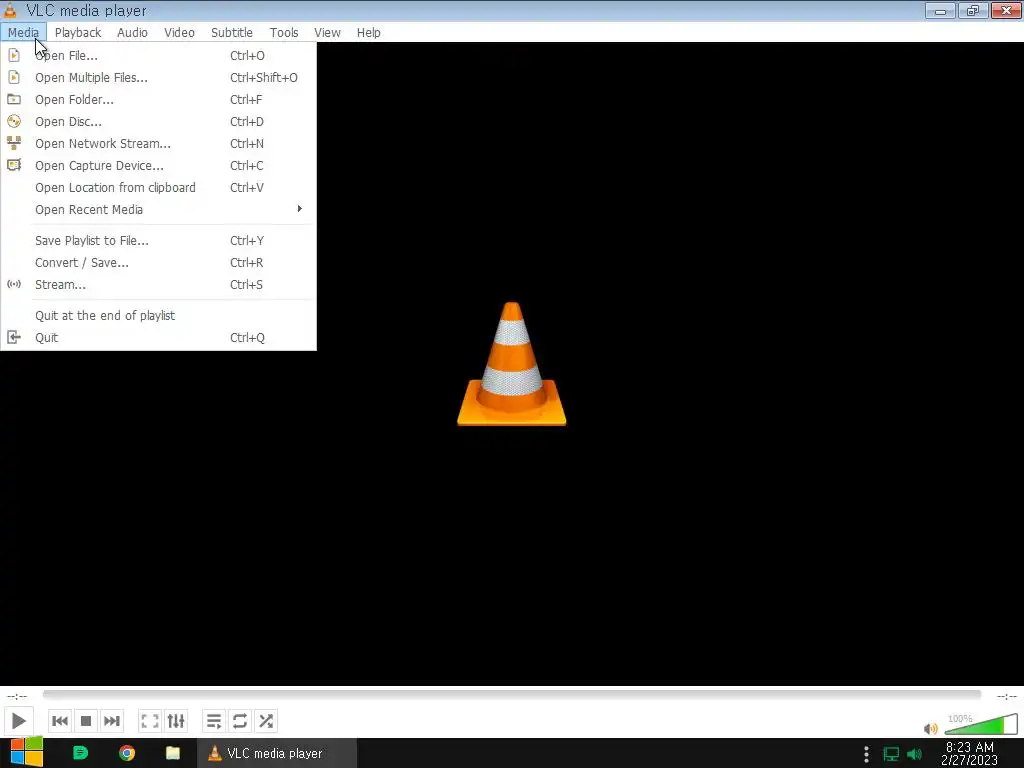Open the Playback menu

pyautogui.click(x=78, y=33)
